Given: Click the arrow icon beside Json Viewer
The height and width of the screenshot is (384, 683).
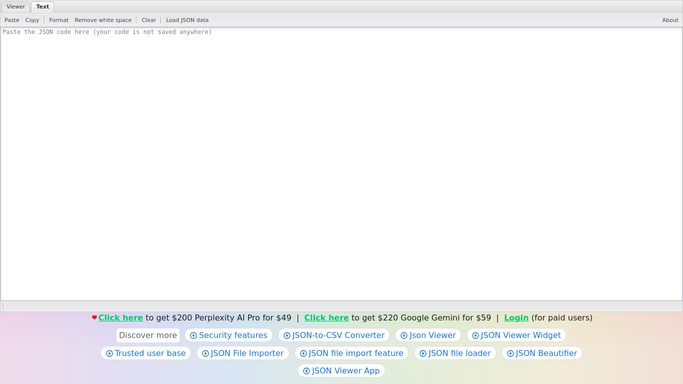Looking at the screenshot, I should pyautogui.click(x=404, y=336).
